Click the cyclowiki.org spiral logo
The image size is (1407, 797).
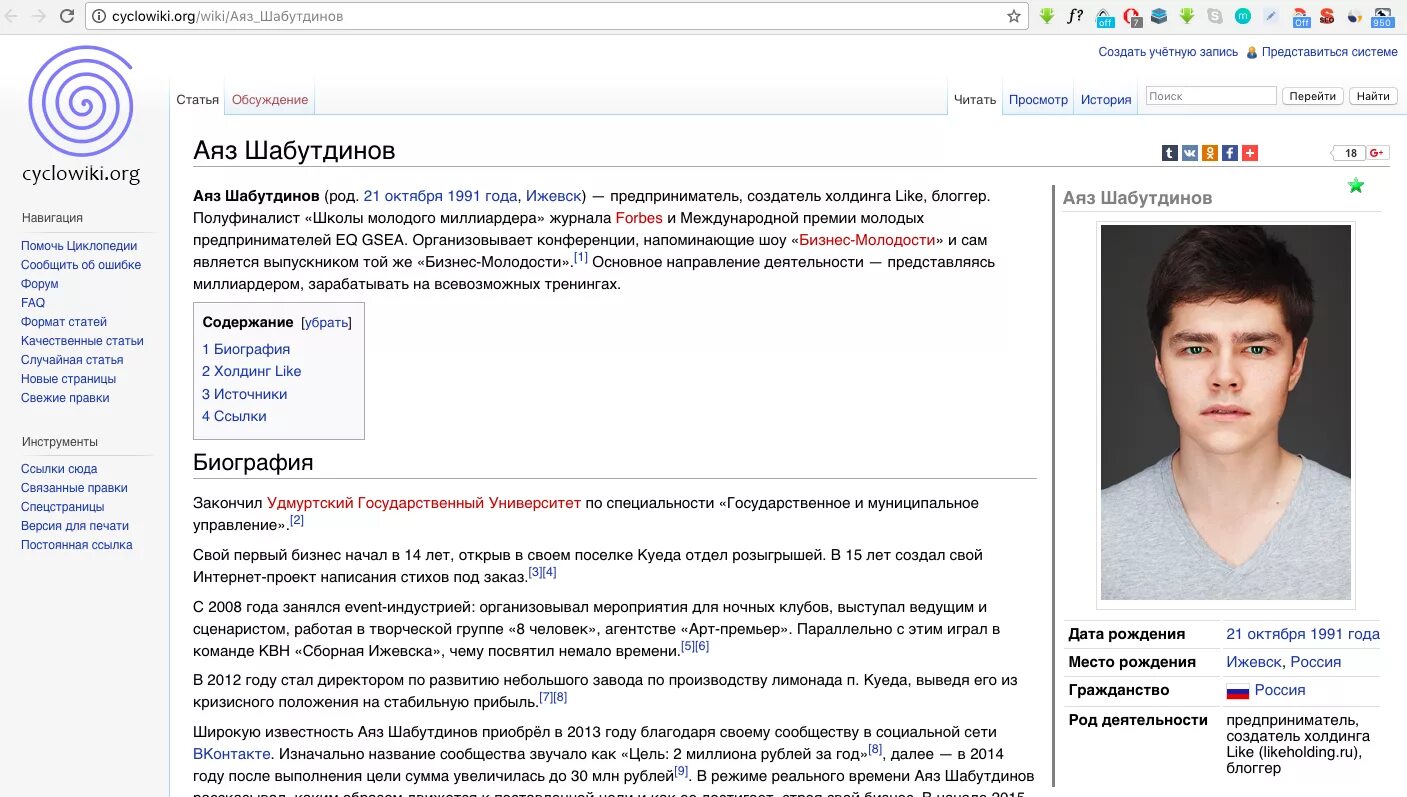81,116
